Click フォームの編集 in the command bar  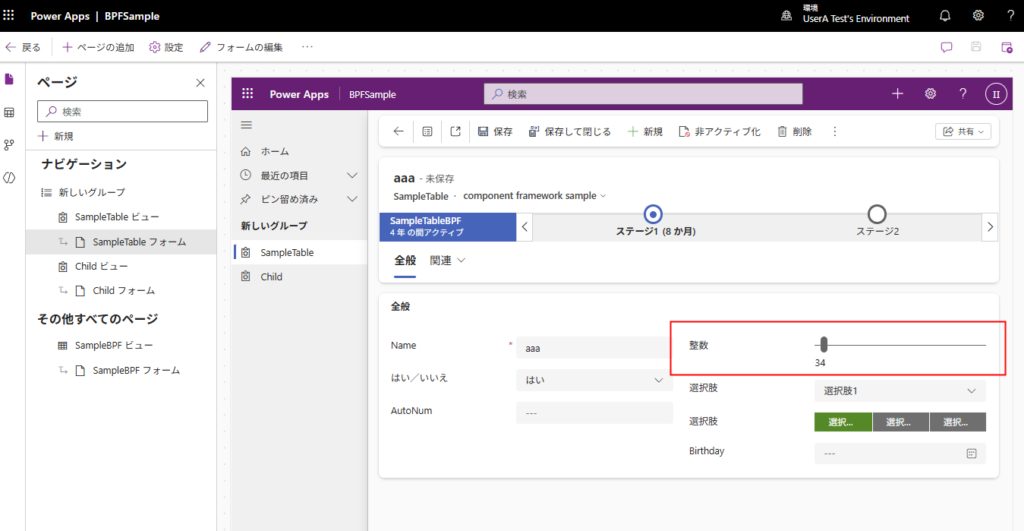click(241, 47)
